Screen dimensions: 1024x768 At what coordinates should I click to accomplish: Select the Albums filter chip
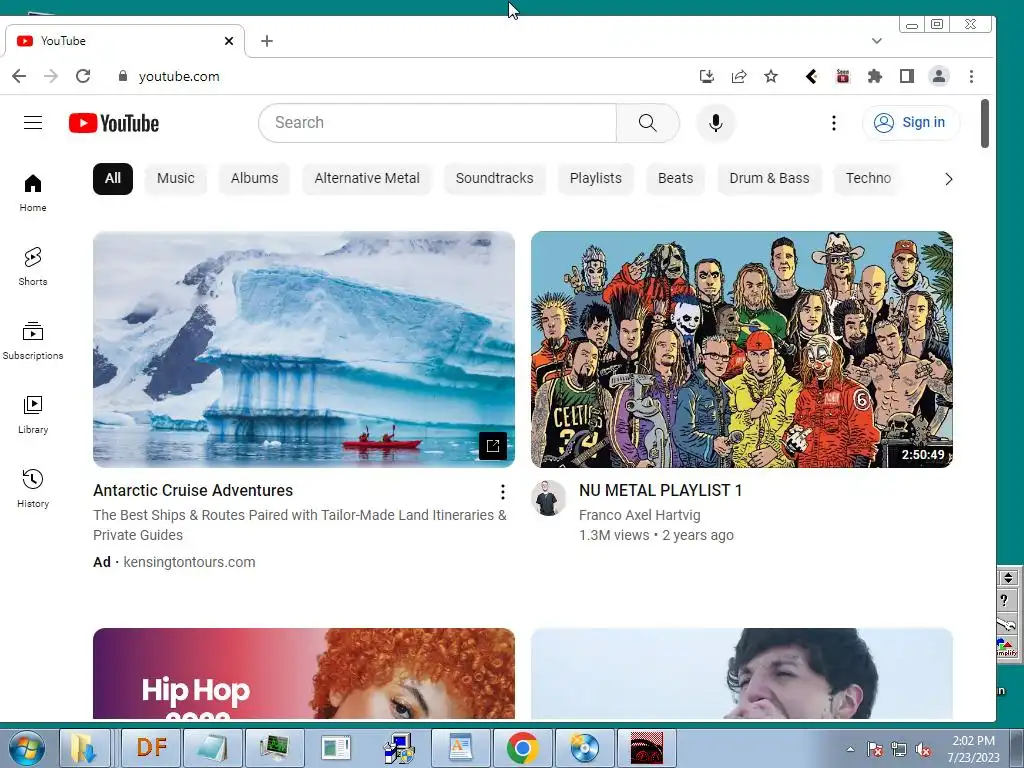click(x=254, y=179)
